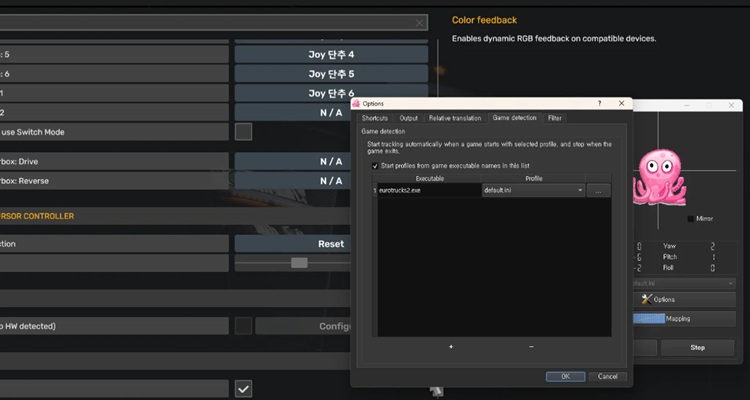Click the Executable column header
The width and height of the screenshot is (750, 400).
point(429,178)
